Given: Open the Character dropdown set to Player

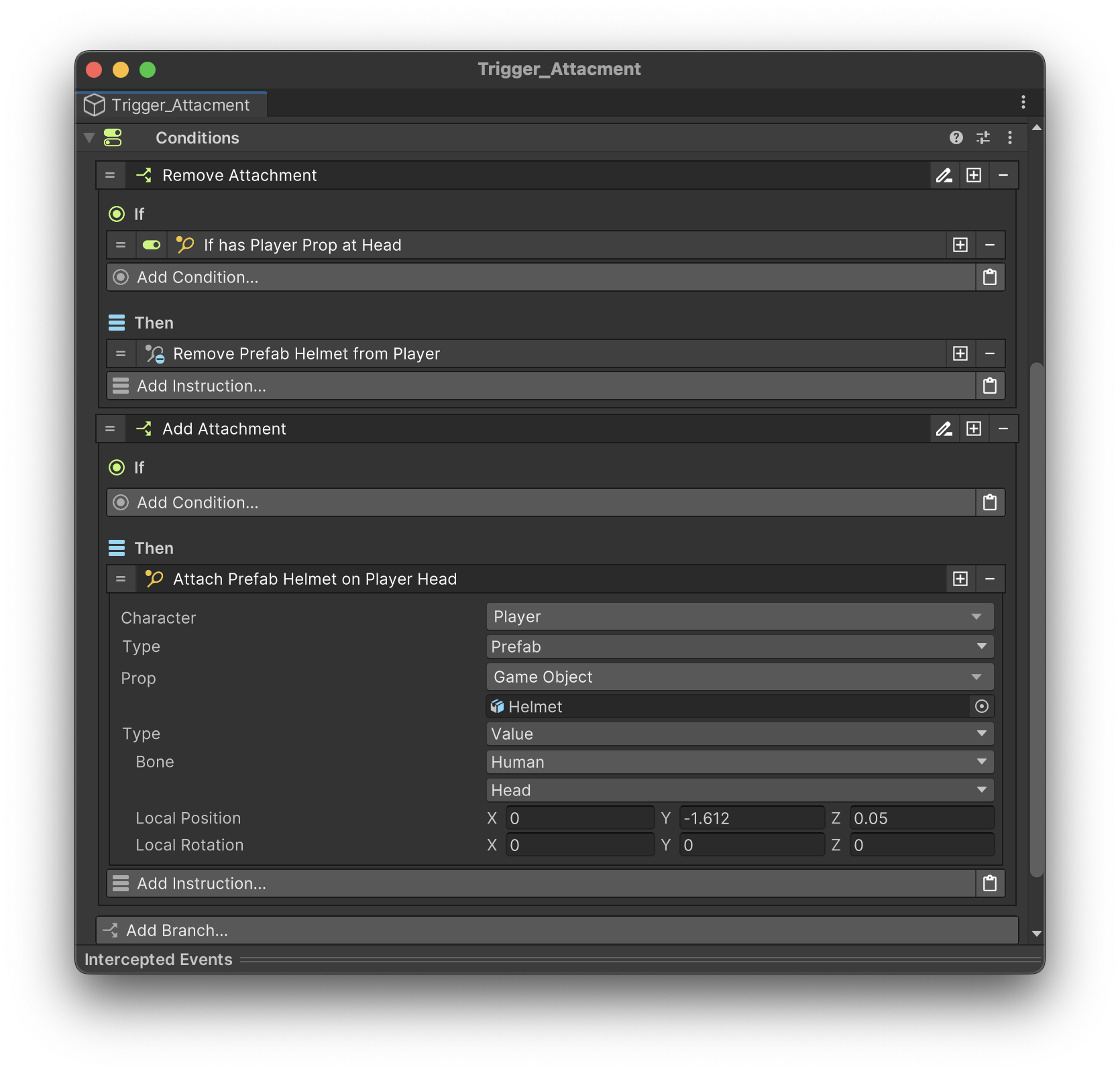Looking at the screenshot, I should (739, 617).
